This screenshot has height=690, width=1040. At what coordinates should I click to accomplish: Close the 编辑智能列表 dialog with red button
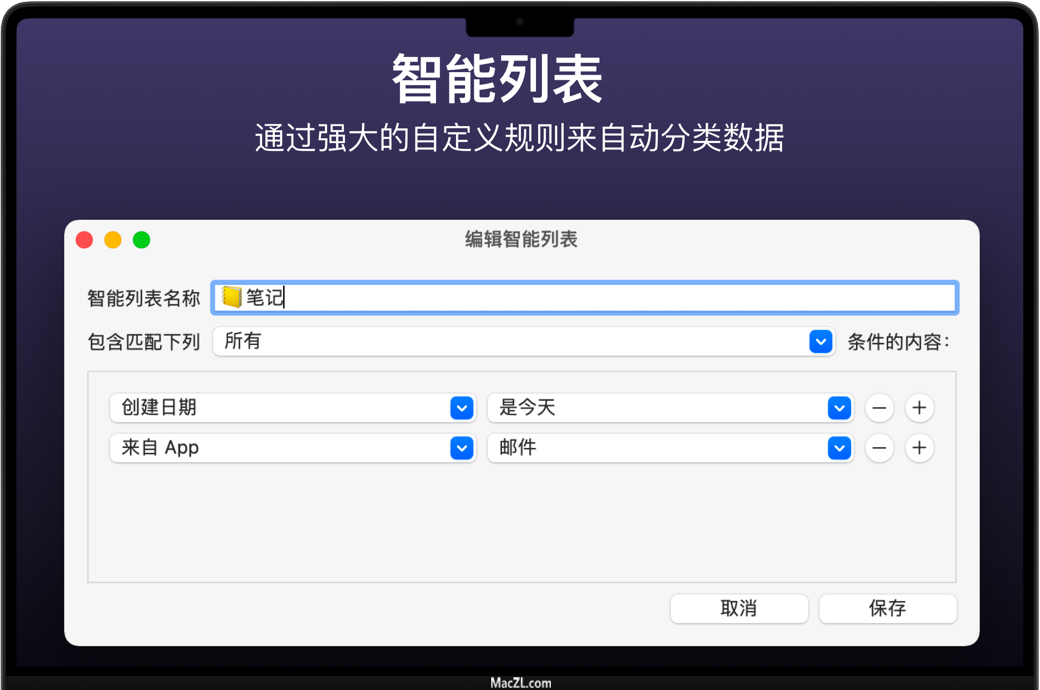(85, 240)
